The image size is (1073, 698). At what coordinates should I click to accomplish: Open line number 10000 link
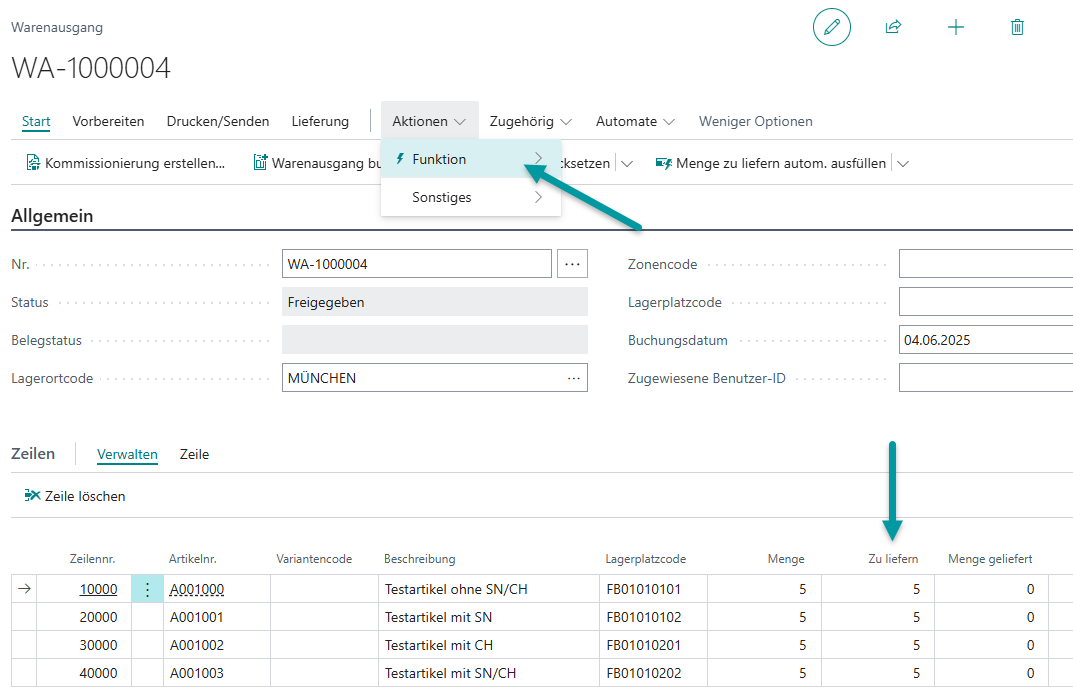(98, 589)
